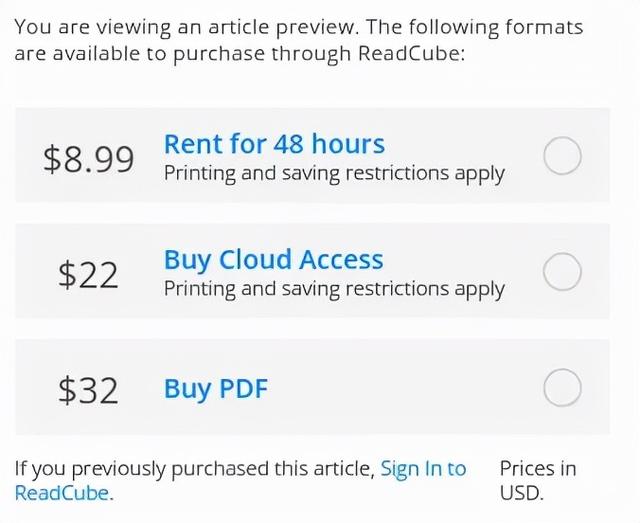
Task: Click the restrictions note under Buy Cloud Access
Action: (x=334, y=289)
